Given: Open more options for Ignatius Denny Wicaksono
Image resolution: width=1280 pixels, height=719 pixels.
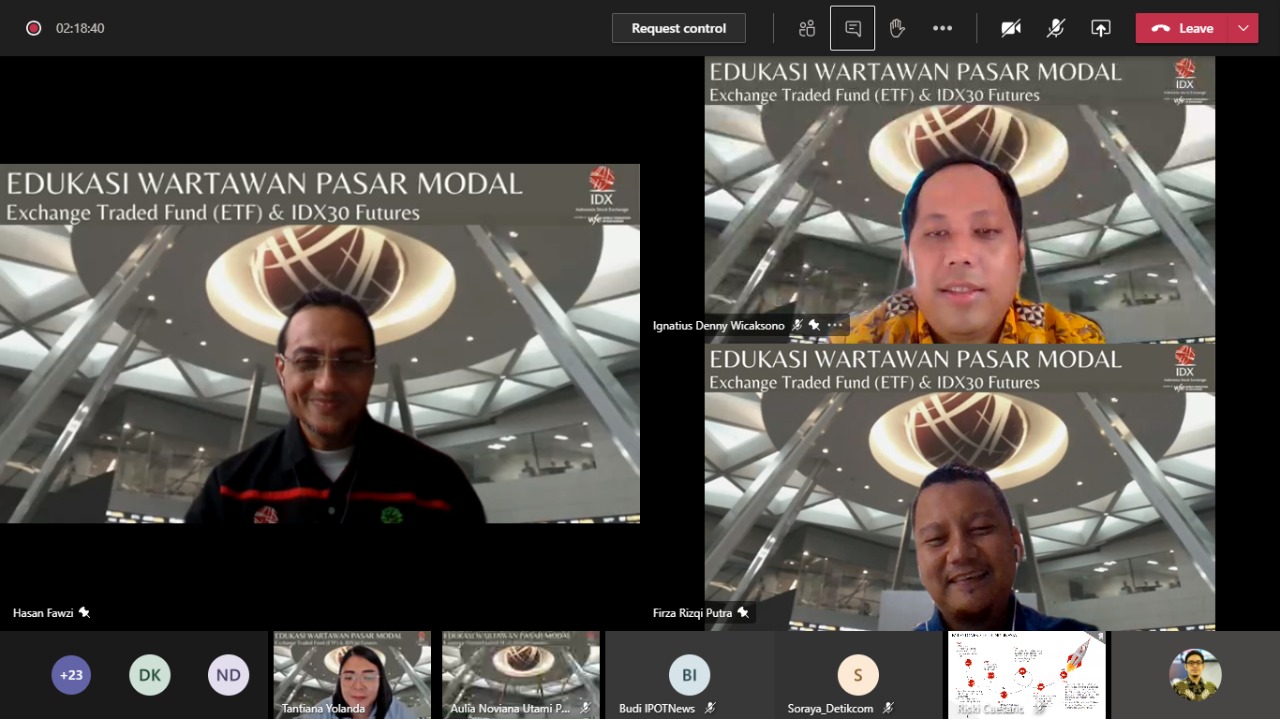Looking at the screenshot, I should (835, 325).
